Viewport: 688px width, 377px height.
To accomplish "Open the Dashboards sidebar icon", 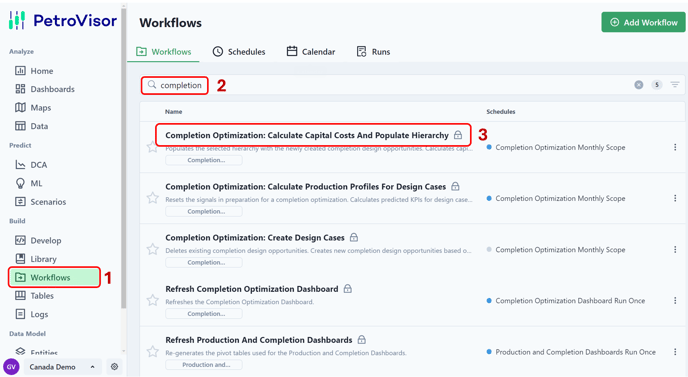I will pos(20,89).
